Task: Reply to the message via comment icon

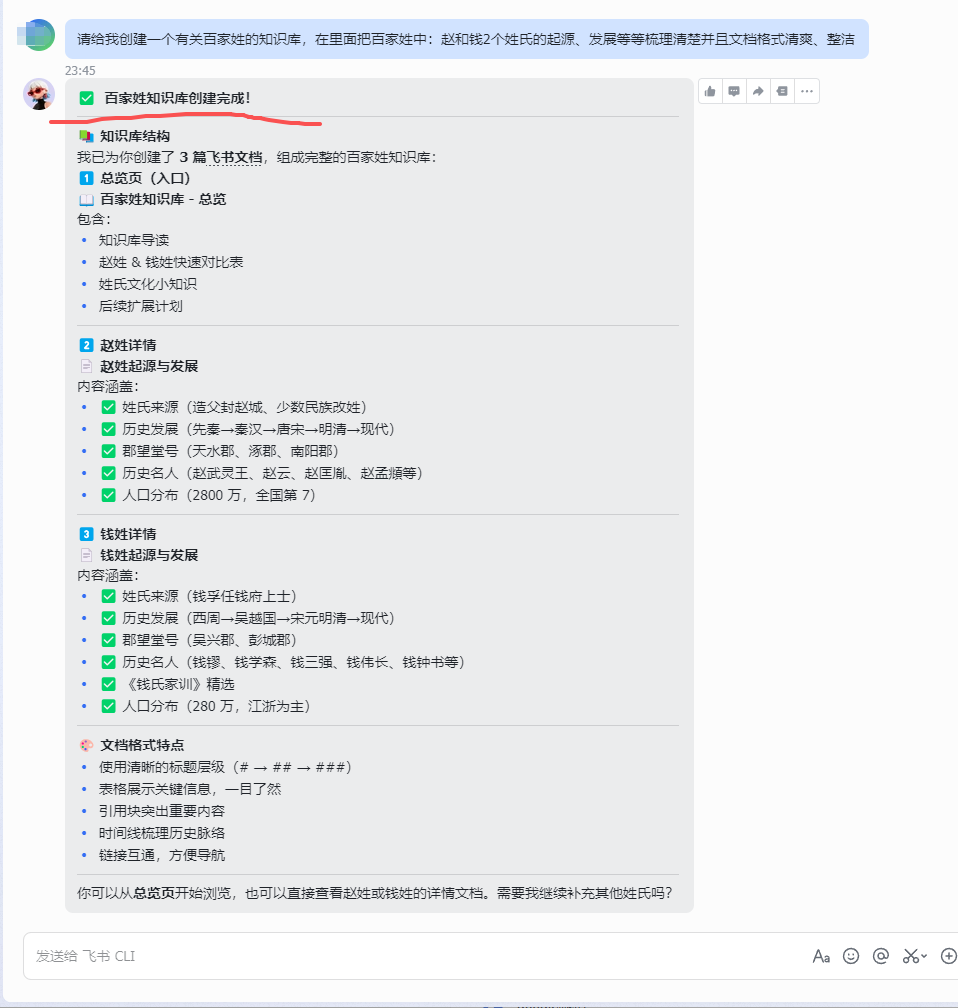Action: (x=734, y=91)
